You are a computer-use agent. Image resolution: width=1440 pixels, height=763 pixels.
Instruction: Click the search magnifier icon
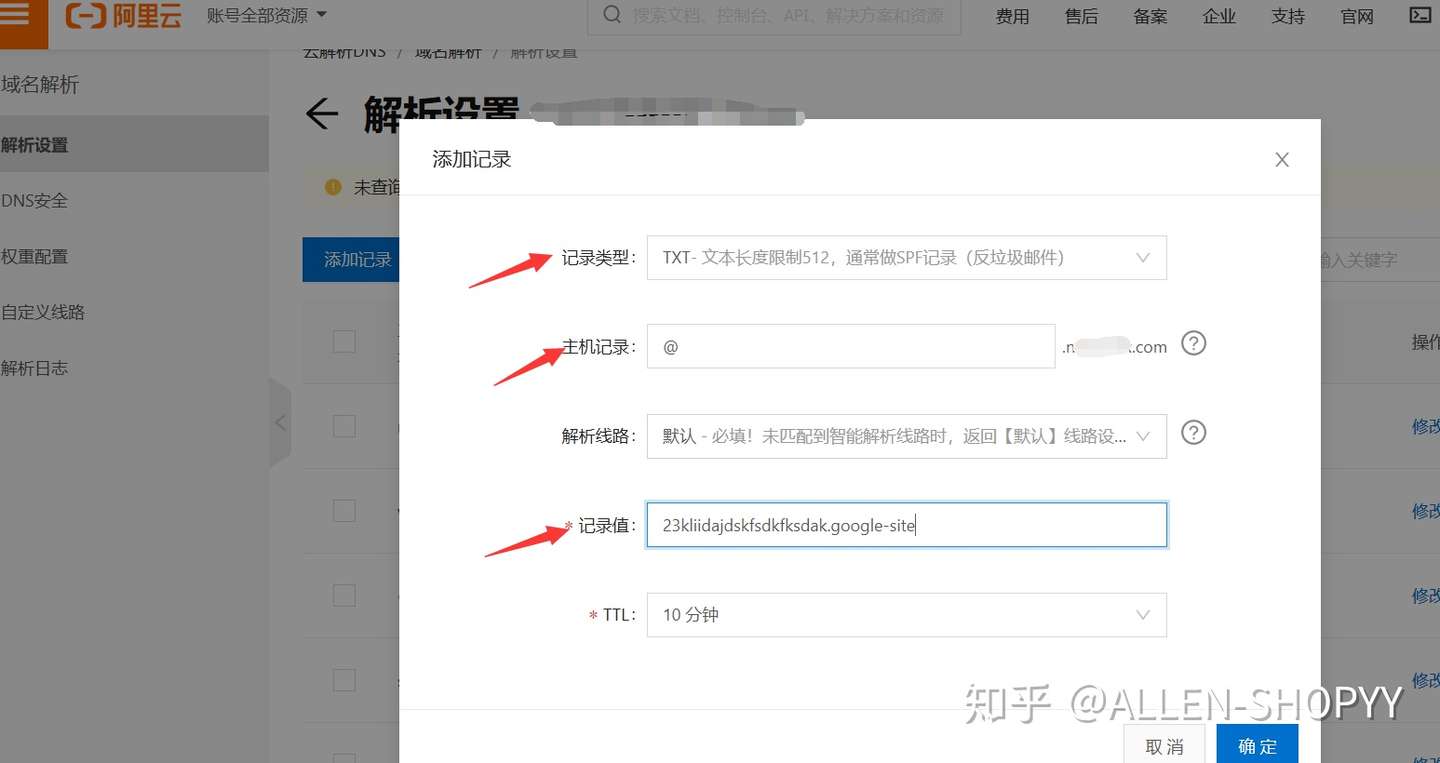(x=611, y=14)
